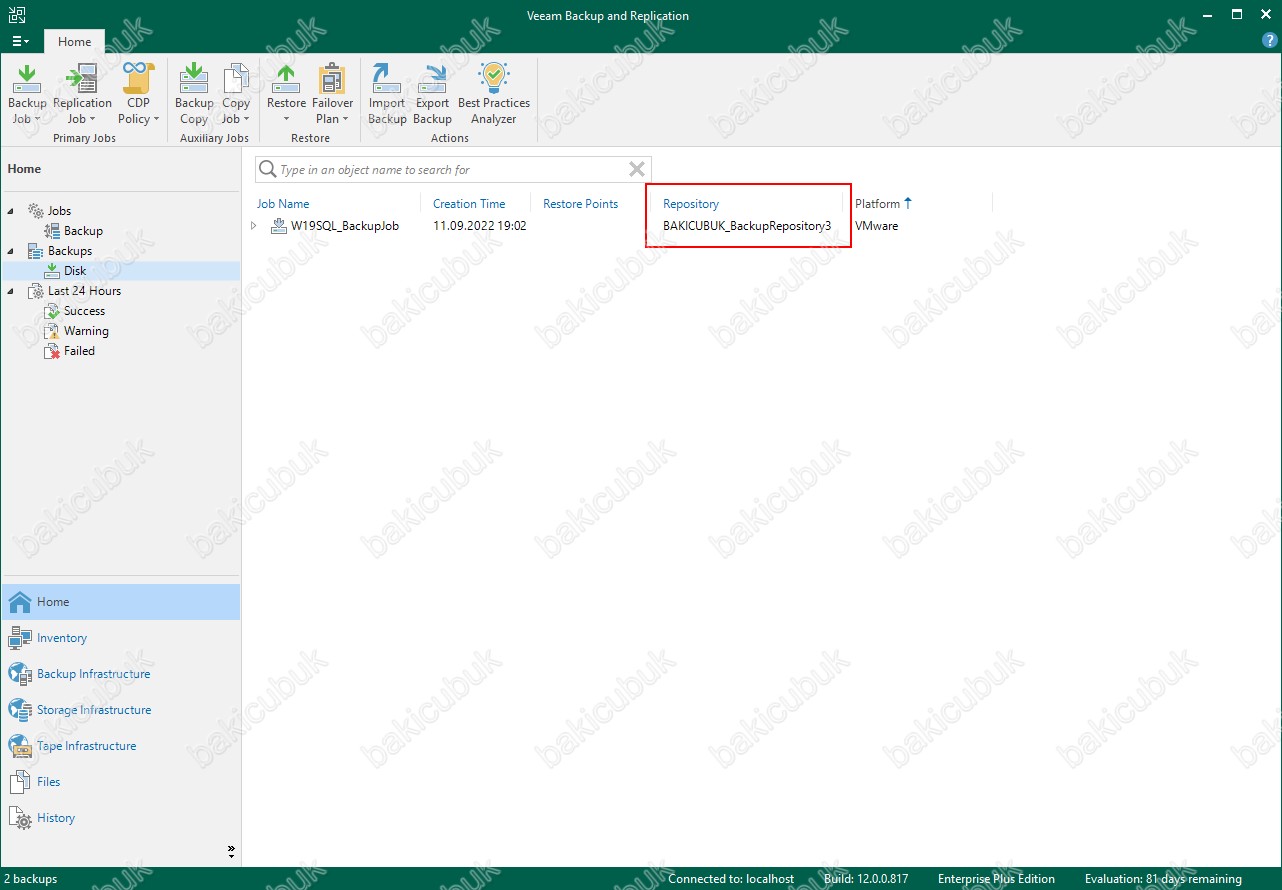Viewport: 1282px width, 890px height.
Task: Launch the Best Practices Analyzer
Action: pyautogui.click(x=494, y=94)
